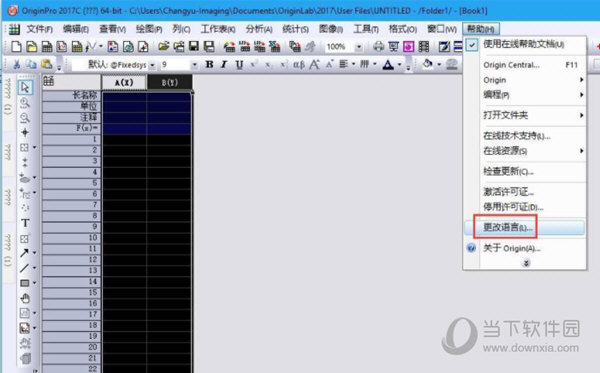
Task: Select the Arrow drawing tool
Action: (24, 253)
